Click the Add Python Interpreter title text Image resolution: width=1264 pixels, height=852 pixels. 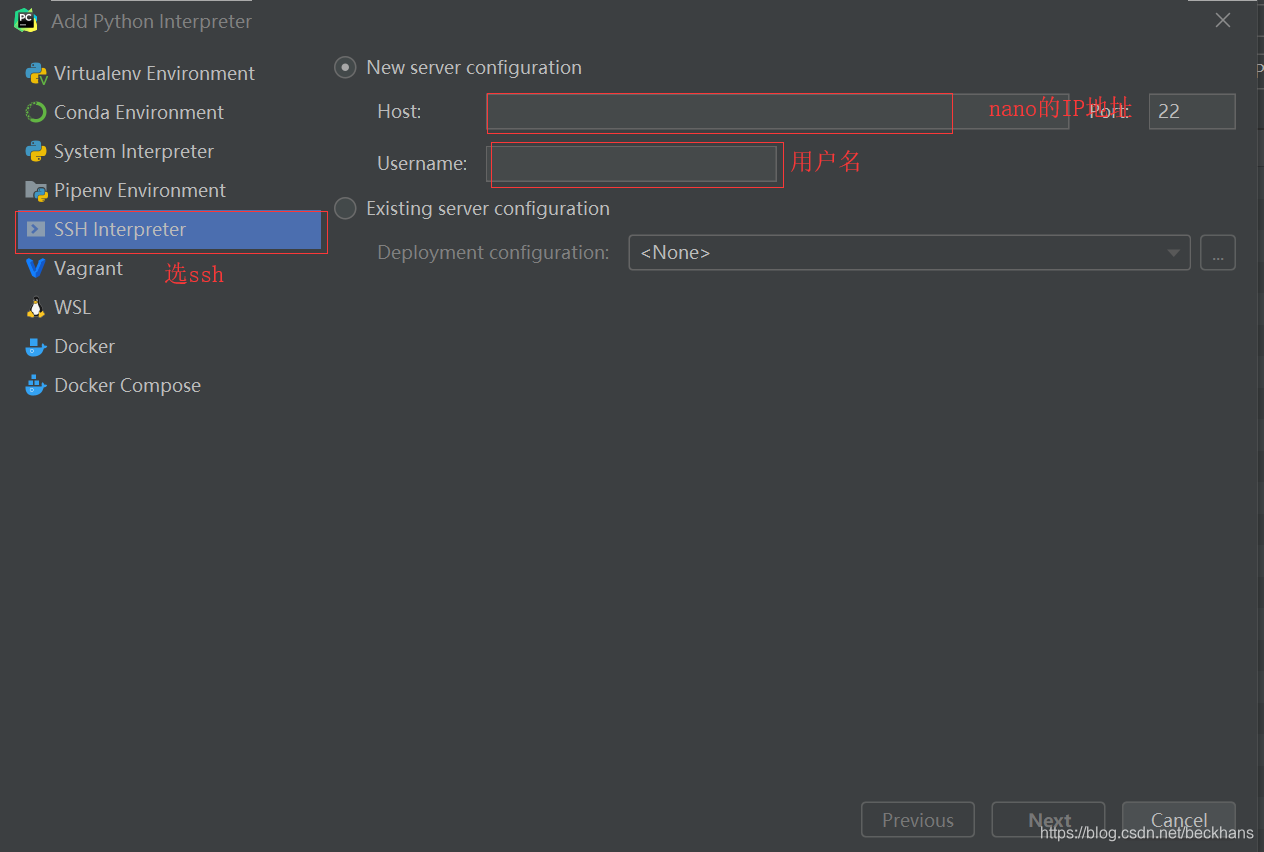151,21
